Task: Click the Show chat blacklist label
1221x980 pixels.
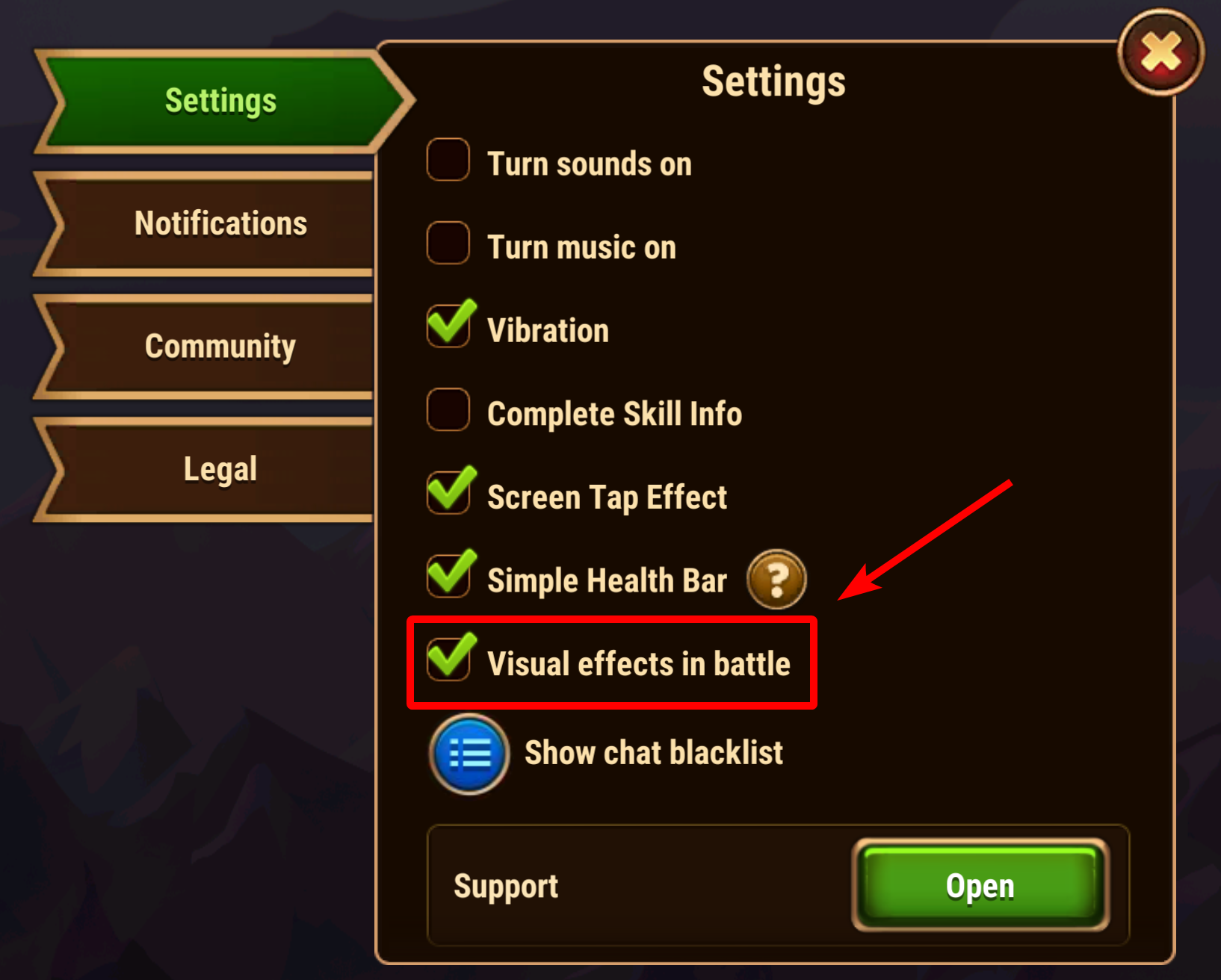Action: click(x=654, y=753)
